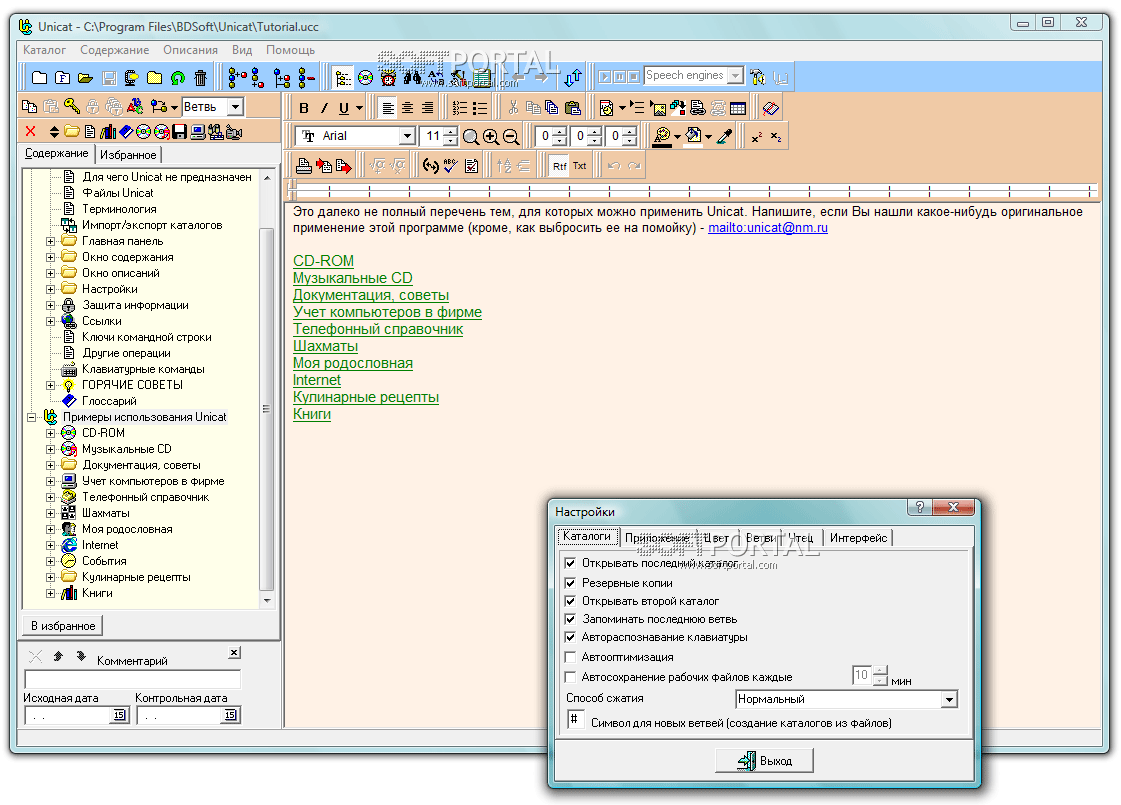Click the text color palette button

pos(662,136)
